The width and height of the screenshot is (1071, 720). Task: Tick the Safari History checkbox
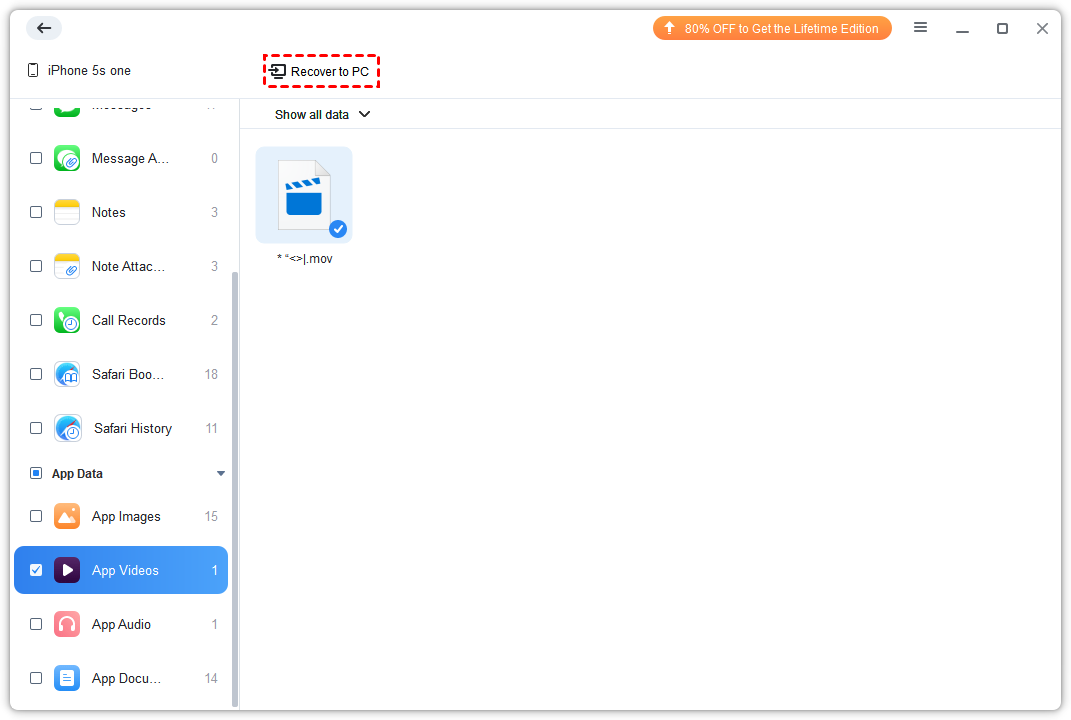[36, 428]
